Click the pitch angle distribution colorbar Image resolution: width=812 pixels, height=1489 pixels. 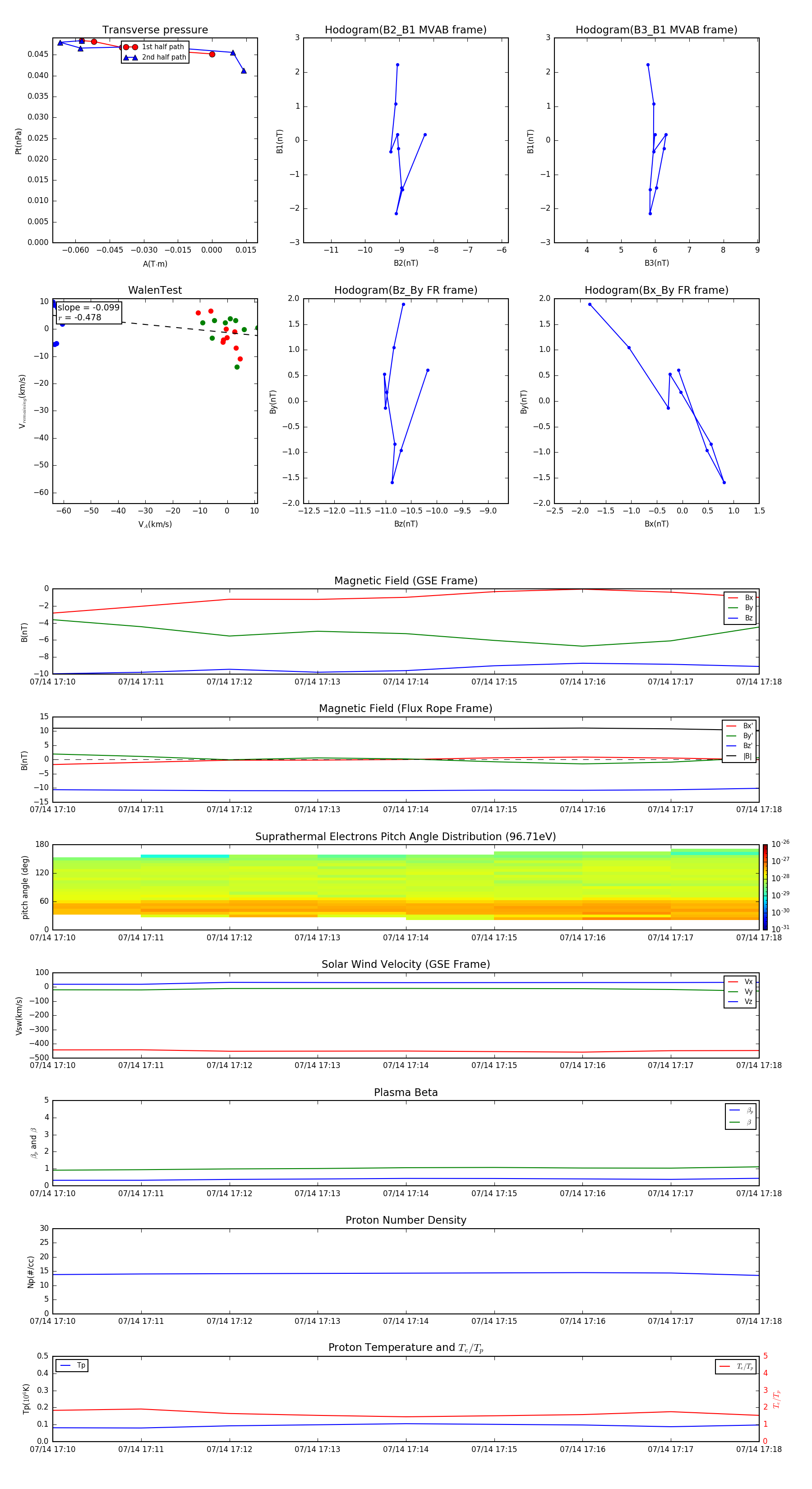pyautogui.click(x=765, y=887)
